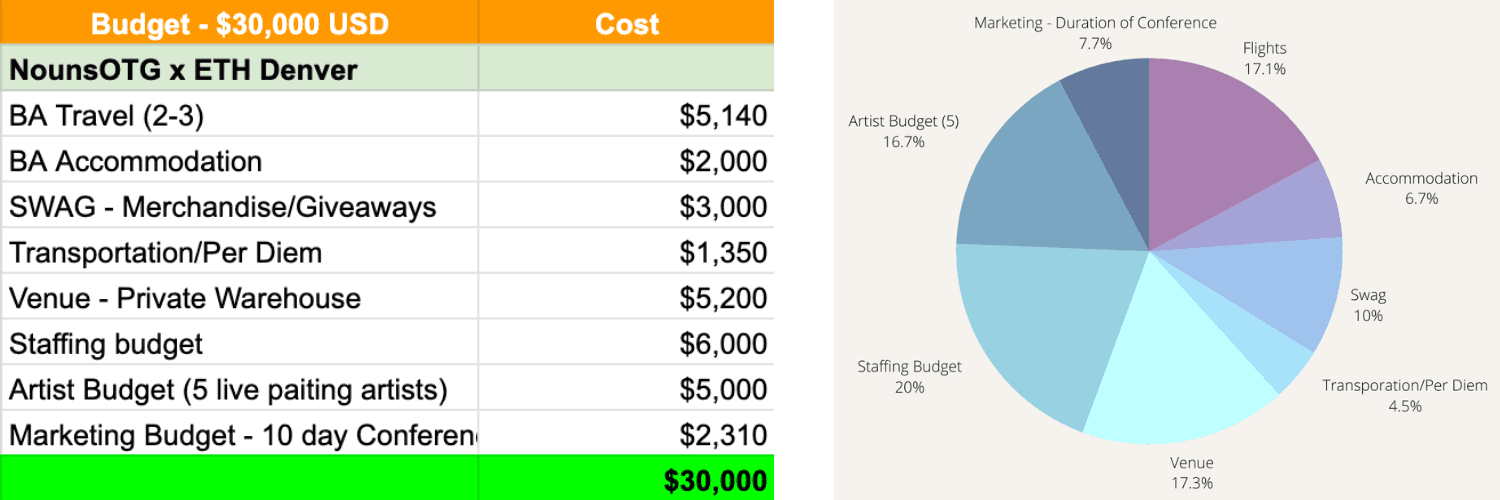The image size is (1500, 500).
Task: Click the Artist Budget (5 live paiting artists) cell
Action: 240,389
